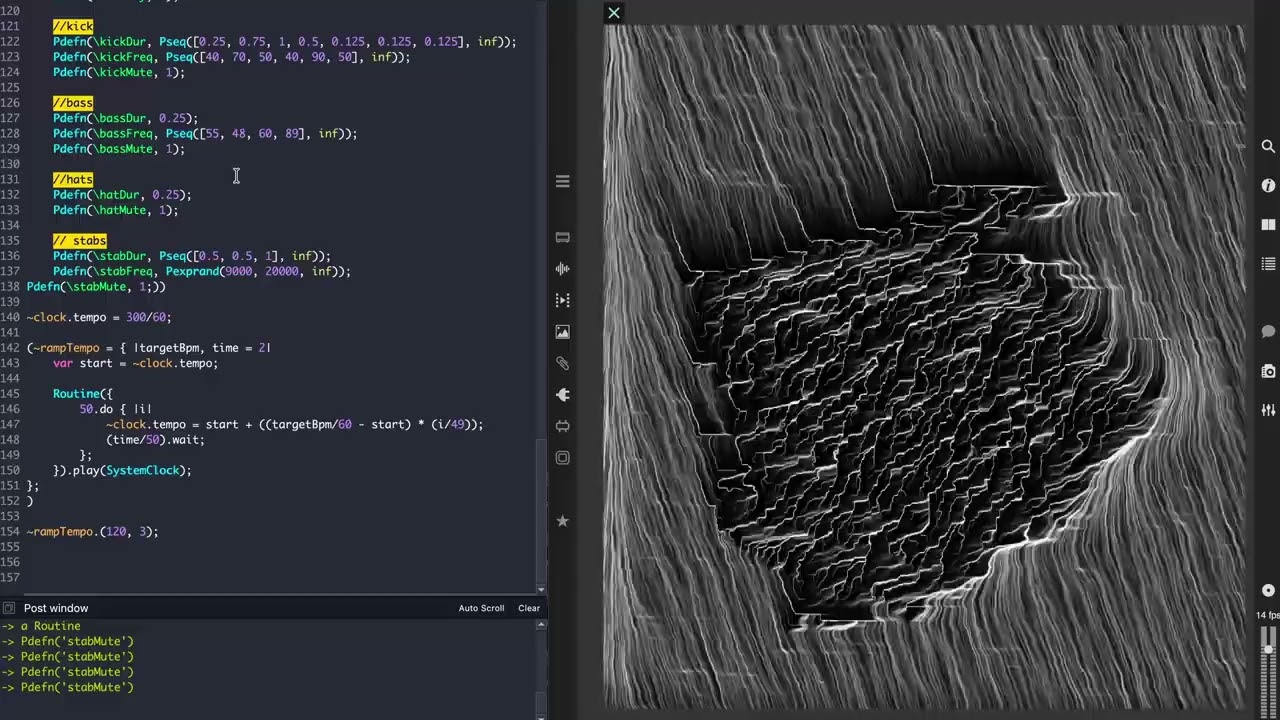Click the Clear button in Post window
The width and height of the screenshot is (1280, 720).
pos(529,608)
